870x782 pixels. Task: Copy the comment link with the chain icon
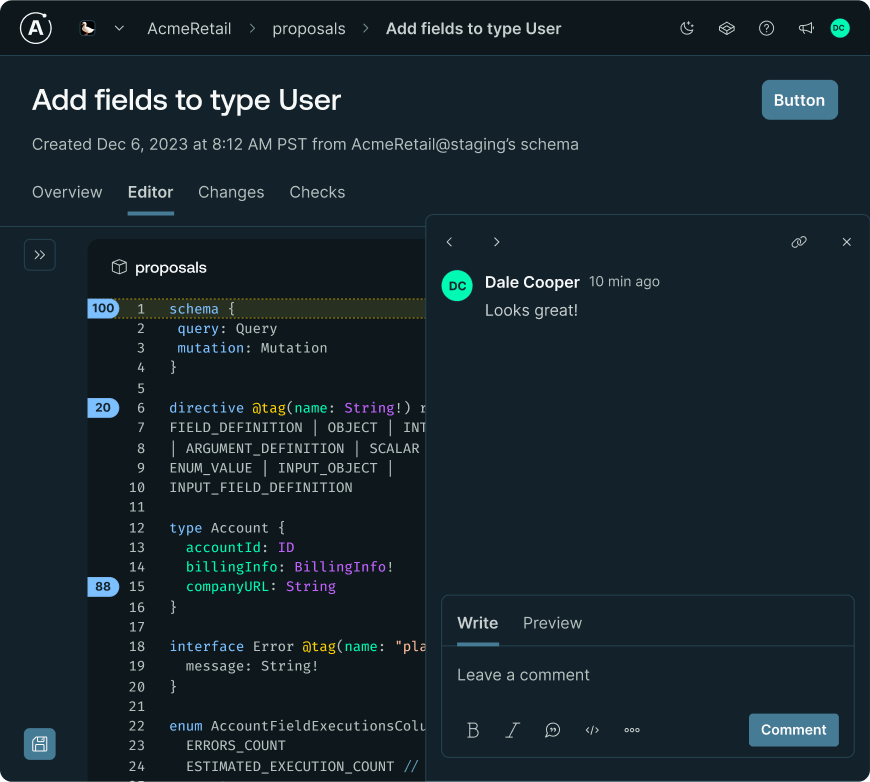point(799,242)
